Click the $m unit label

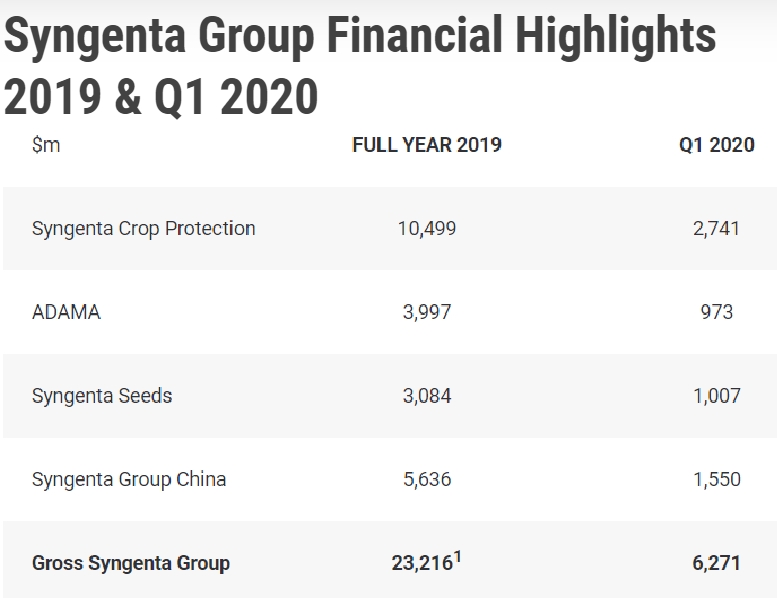(x=46, y=145)
